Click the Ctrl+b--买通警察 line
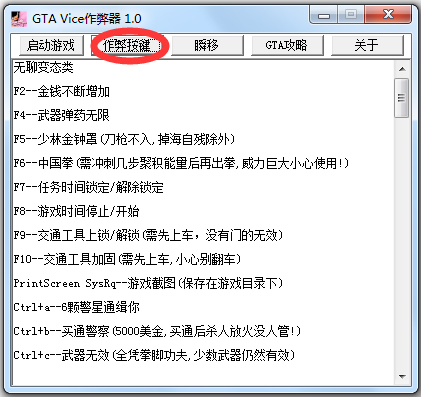Screen dimensions: 421x397 coord(157,331)
